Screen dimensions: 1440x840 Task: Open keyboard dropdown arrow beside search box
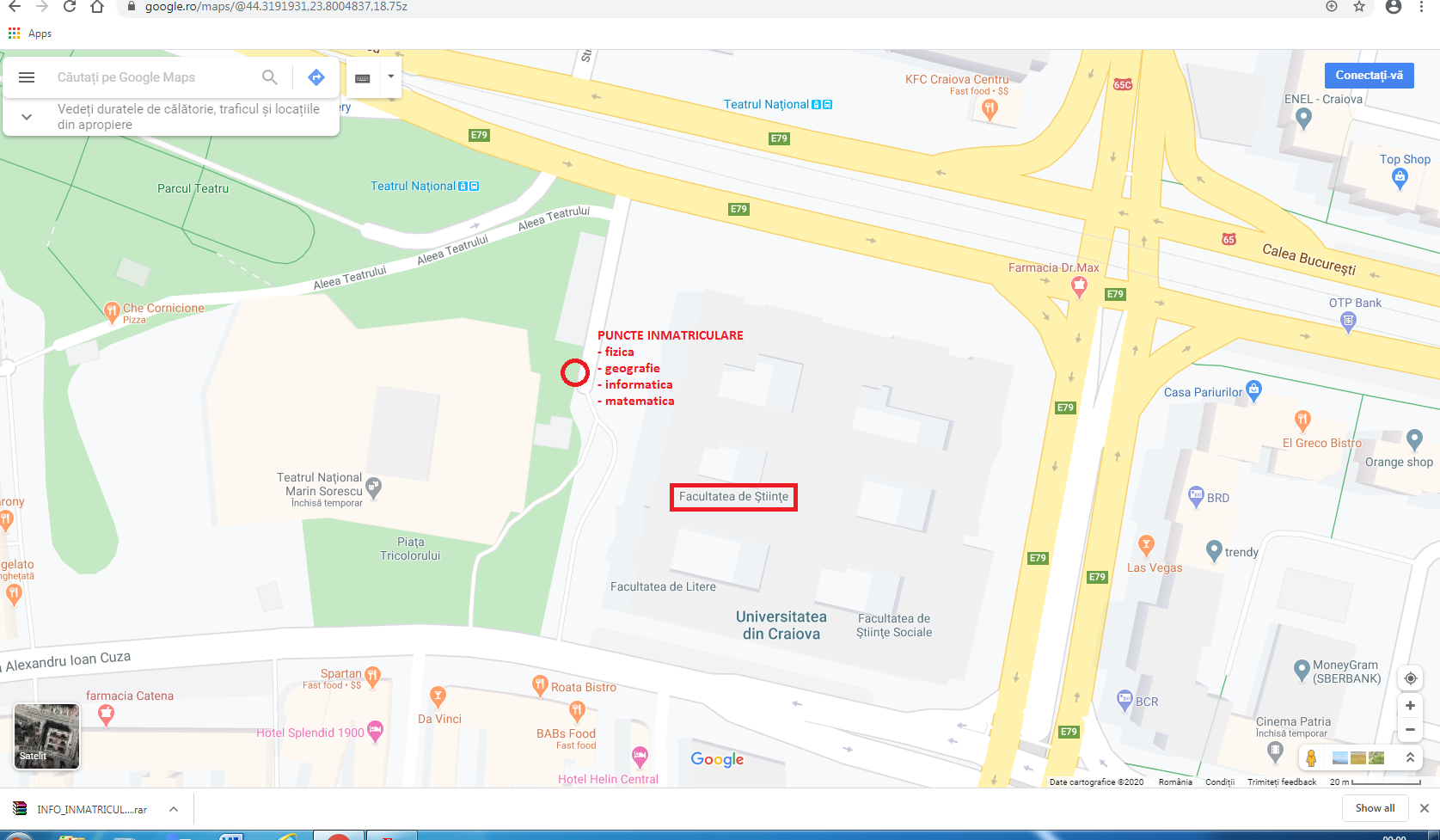click(390, 77)
